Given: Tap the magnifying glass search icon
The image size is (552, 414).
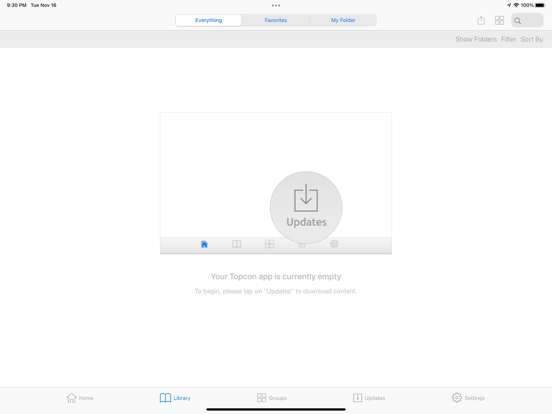Looking at the screenshot, I should (518, 21).
